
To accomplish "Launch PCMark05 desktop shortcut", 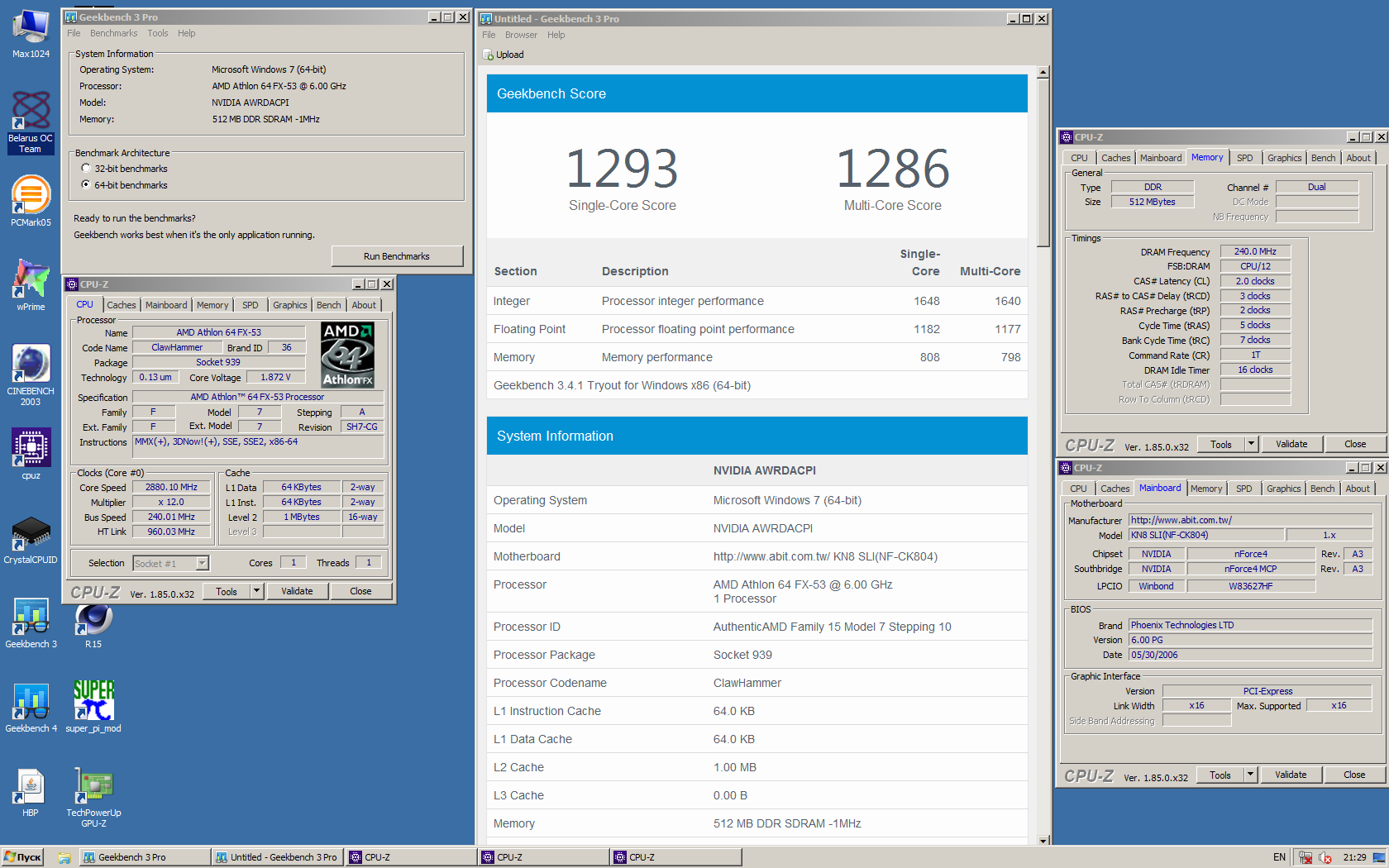I will coord(31,201).
